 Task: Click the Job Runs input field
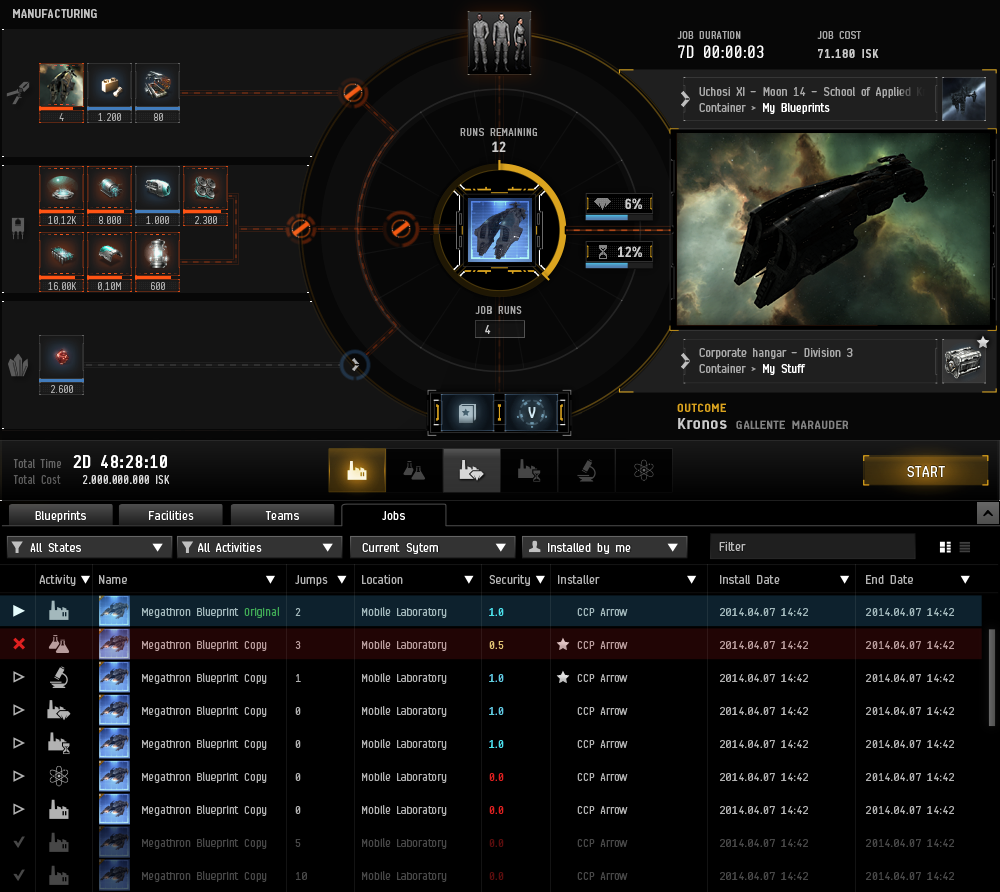(x=499, y=329)
